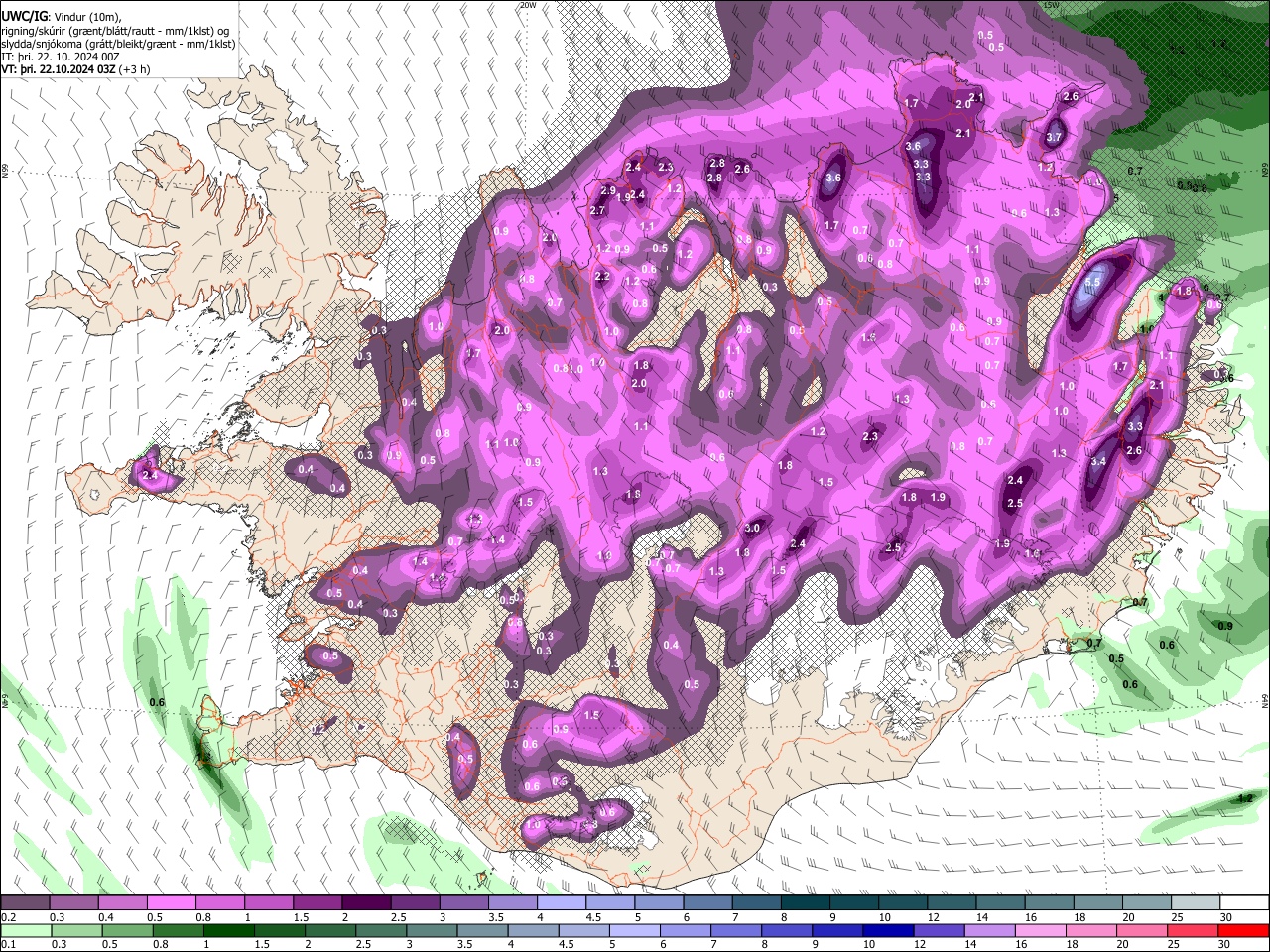The image size is (1270, 952).
Task: Click the bright pink 0.5–0.8 snow legend swatch
Action: point(171,903)
